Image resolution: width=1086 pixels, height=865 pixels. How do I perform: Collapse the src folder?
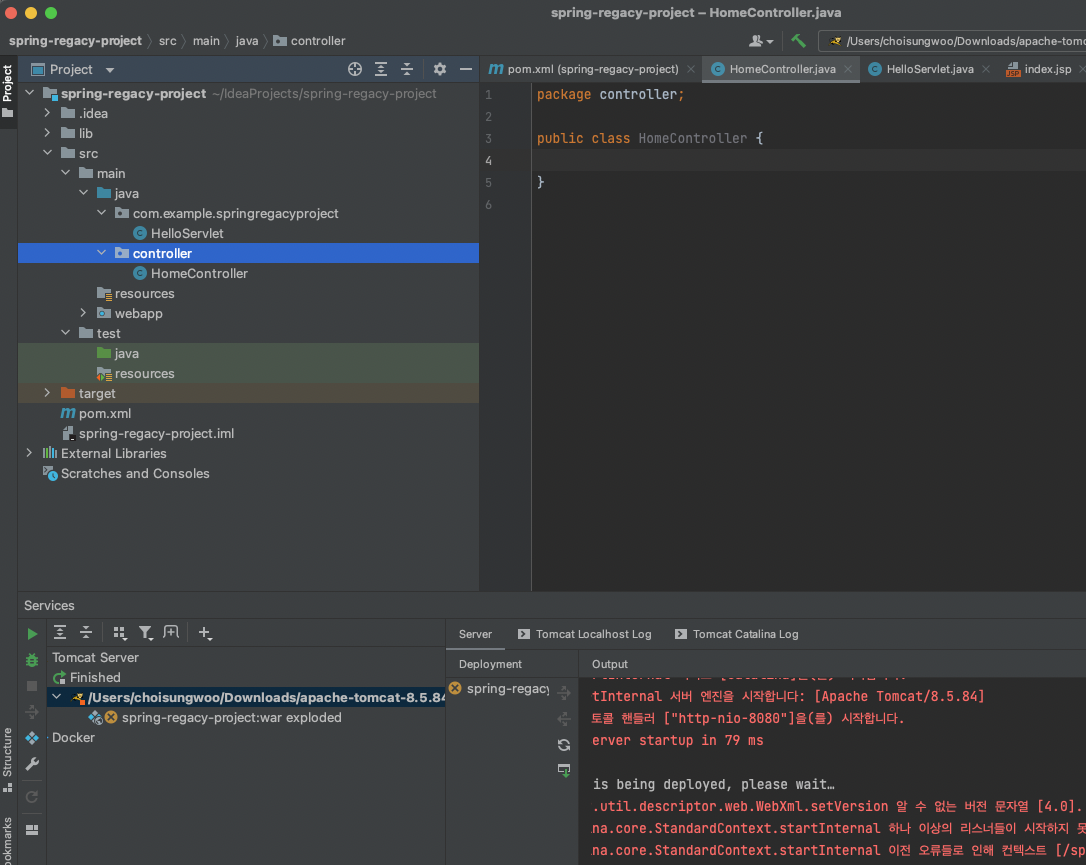[47, 153]
